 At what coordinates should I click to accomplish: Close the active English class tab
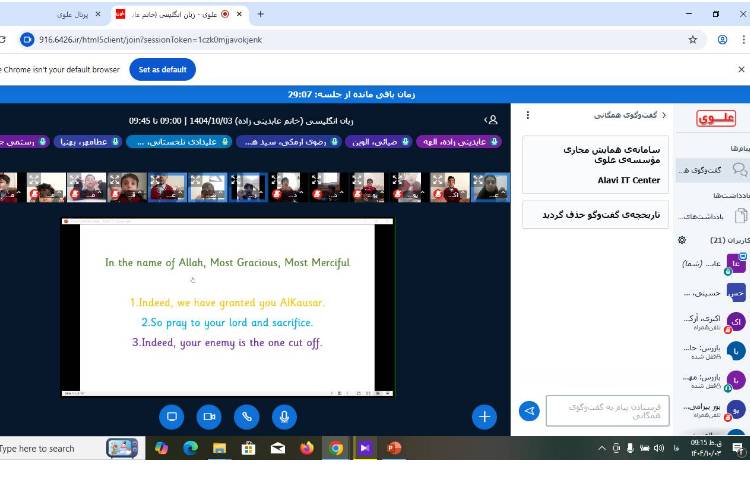(239, 14)
